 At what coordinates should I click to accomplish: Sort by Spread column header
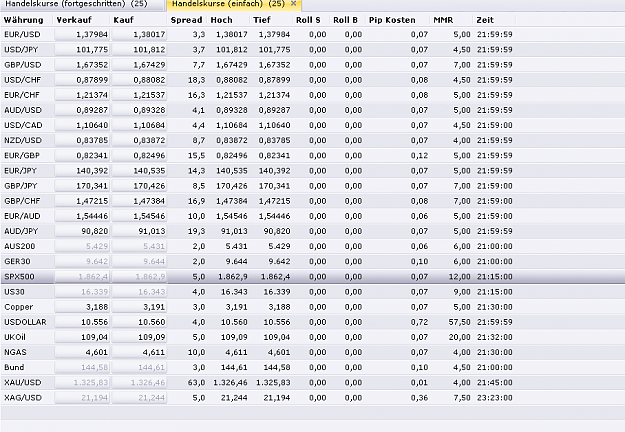pyautogui.click(x=187, y=20)
